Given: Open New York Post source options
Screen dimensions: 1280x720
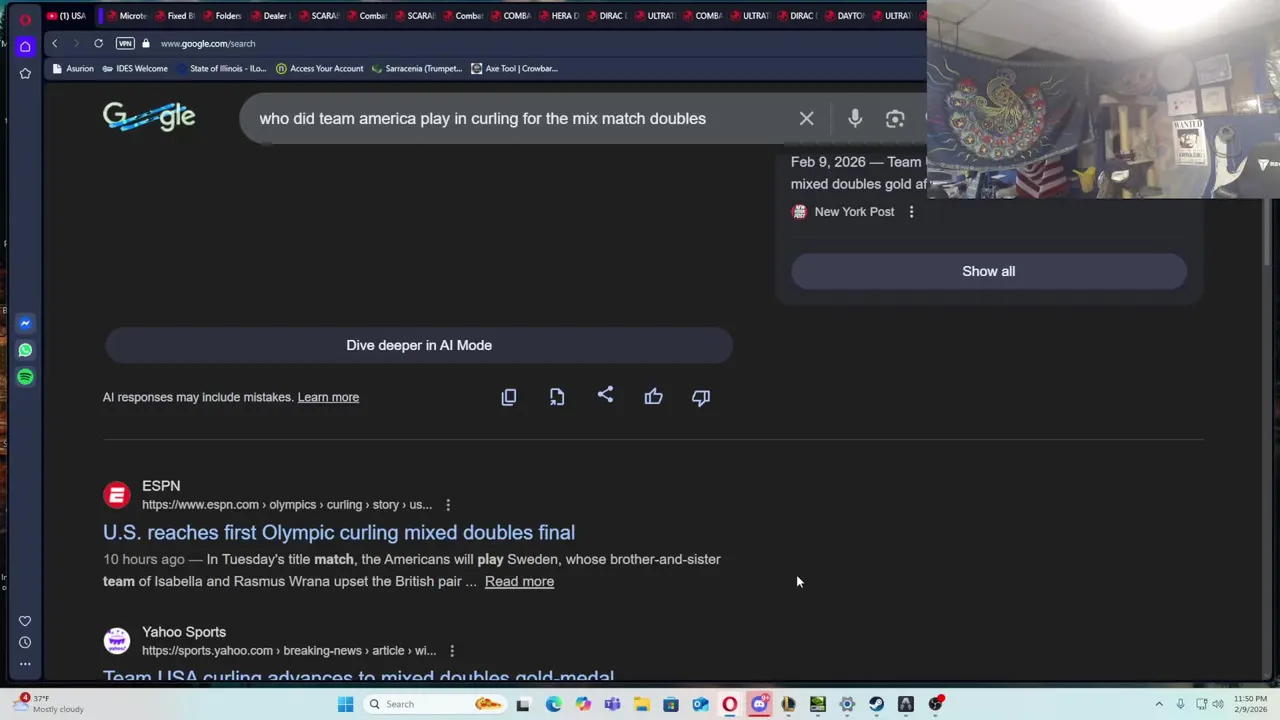Looking at the screenshot, I should [x=911, y=212].
